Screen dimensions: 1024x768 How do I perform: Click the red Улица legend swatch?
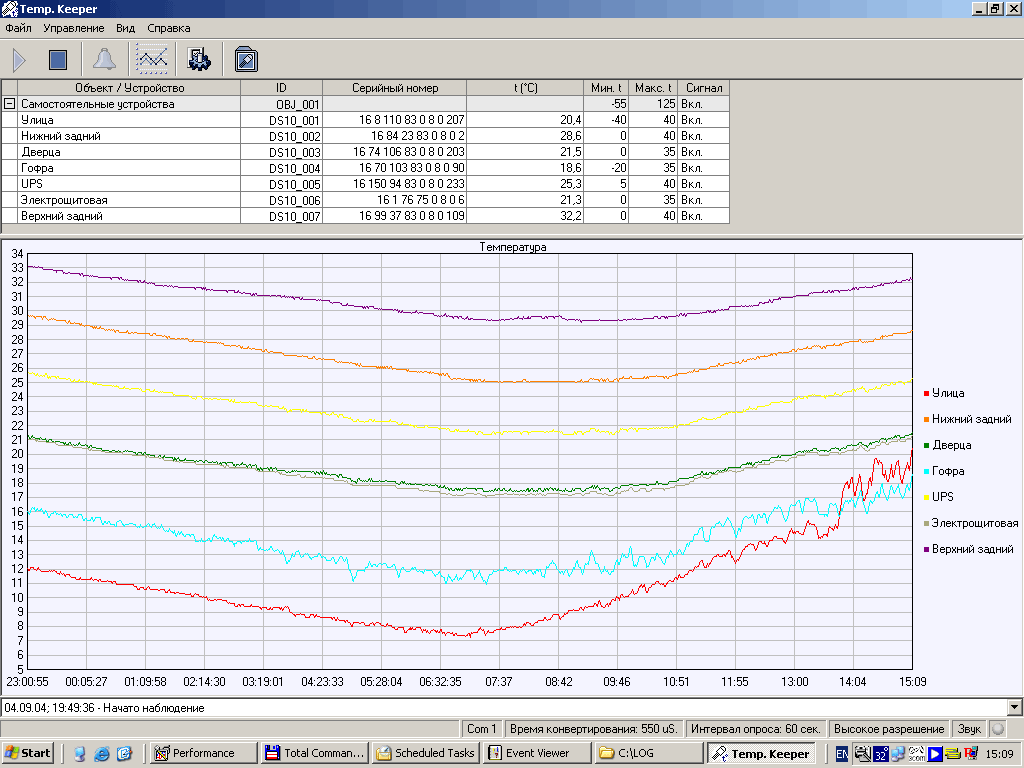coord(926,394)
